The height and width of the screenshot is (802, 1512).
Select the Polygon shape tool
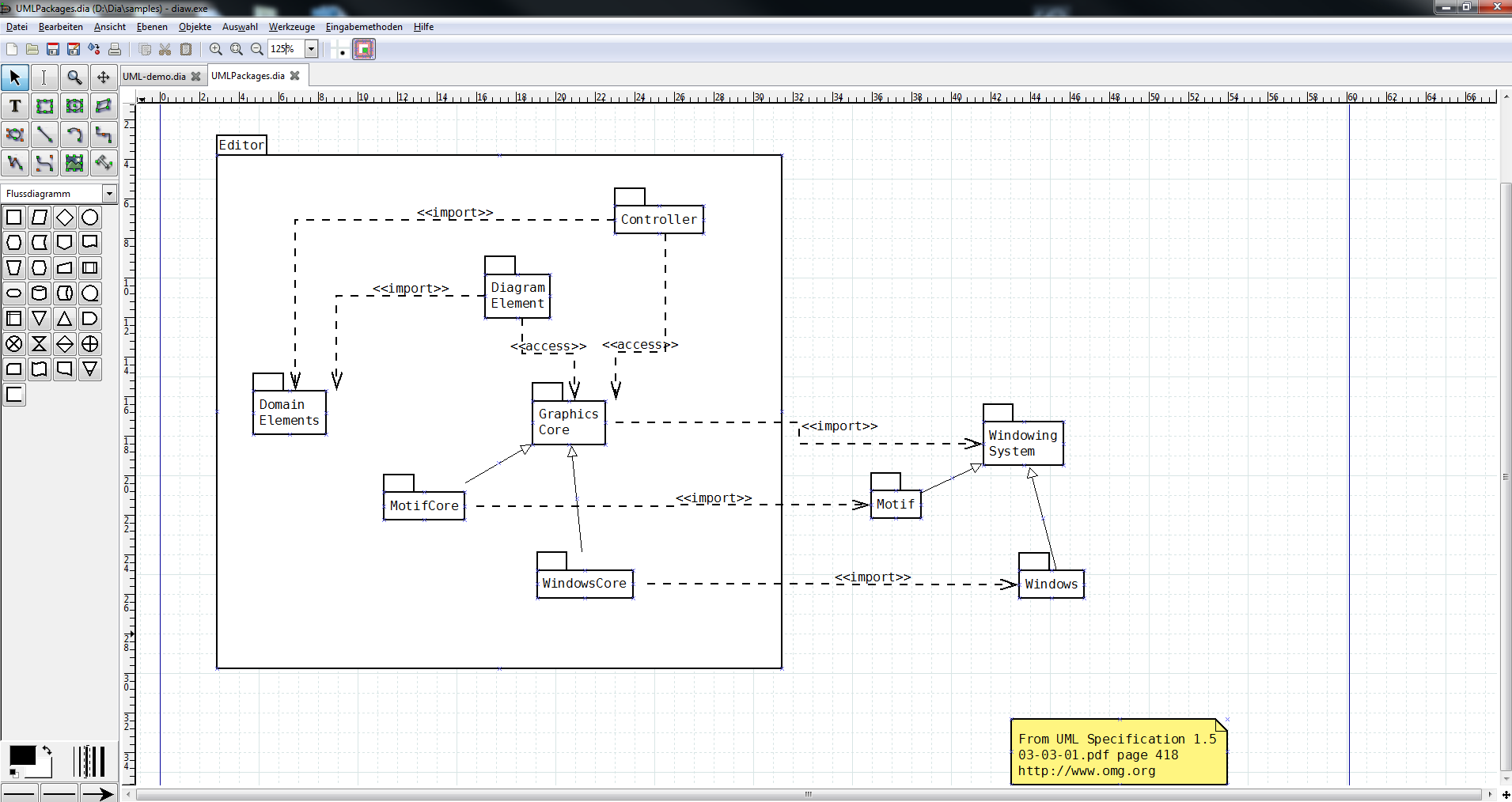pos(104,106)
